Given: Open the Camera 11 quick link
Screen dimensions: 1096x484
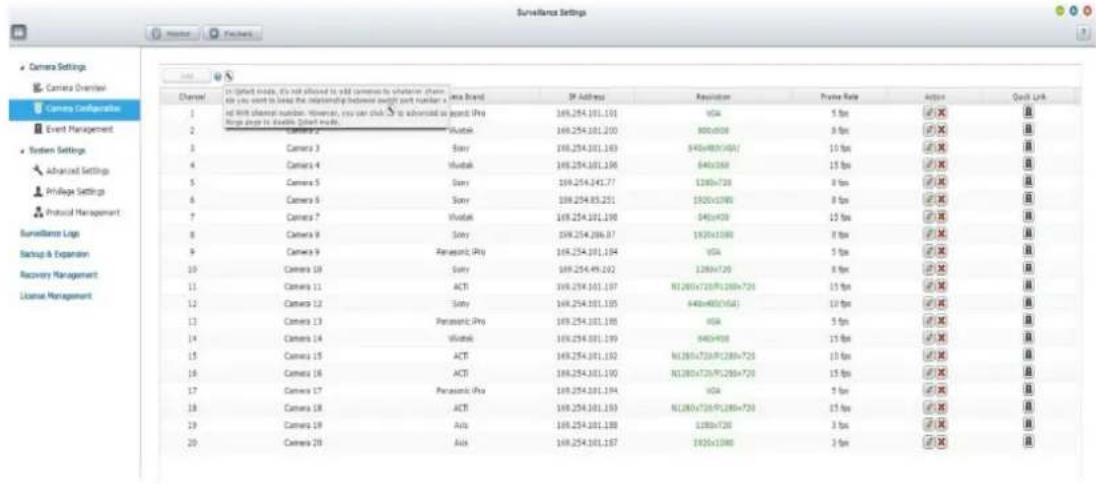Looking at the screenshot, I should (1030, 287).
